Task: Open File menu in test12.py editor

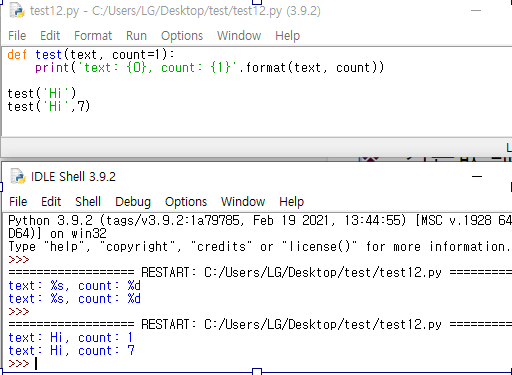Action: (17, 36)
